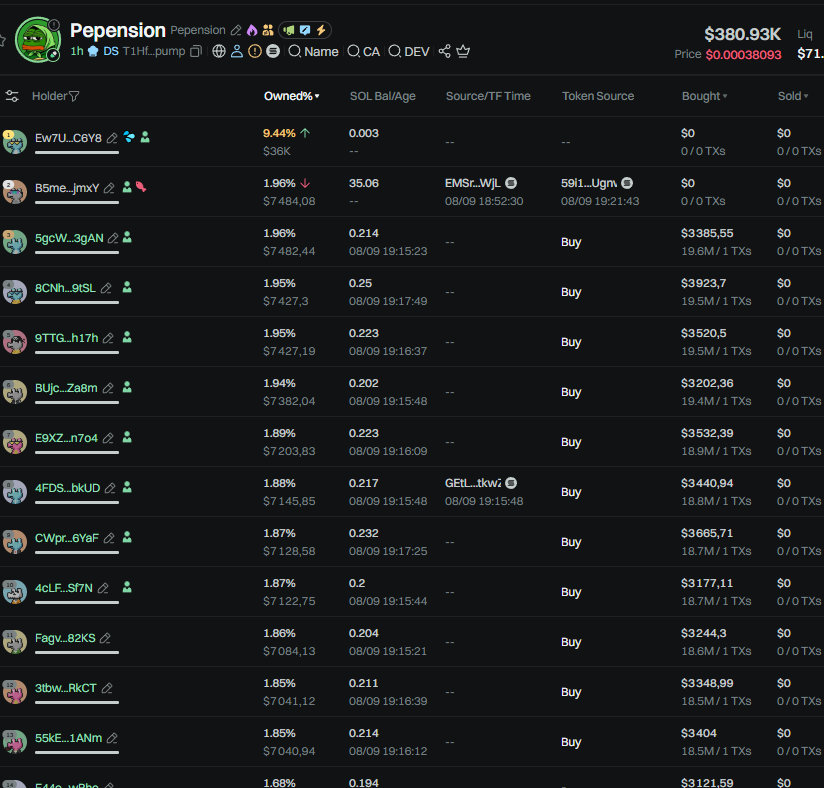Open holder 5gcW...3gAN address

click(x=69, y=238)
